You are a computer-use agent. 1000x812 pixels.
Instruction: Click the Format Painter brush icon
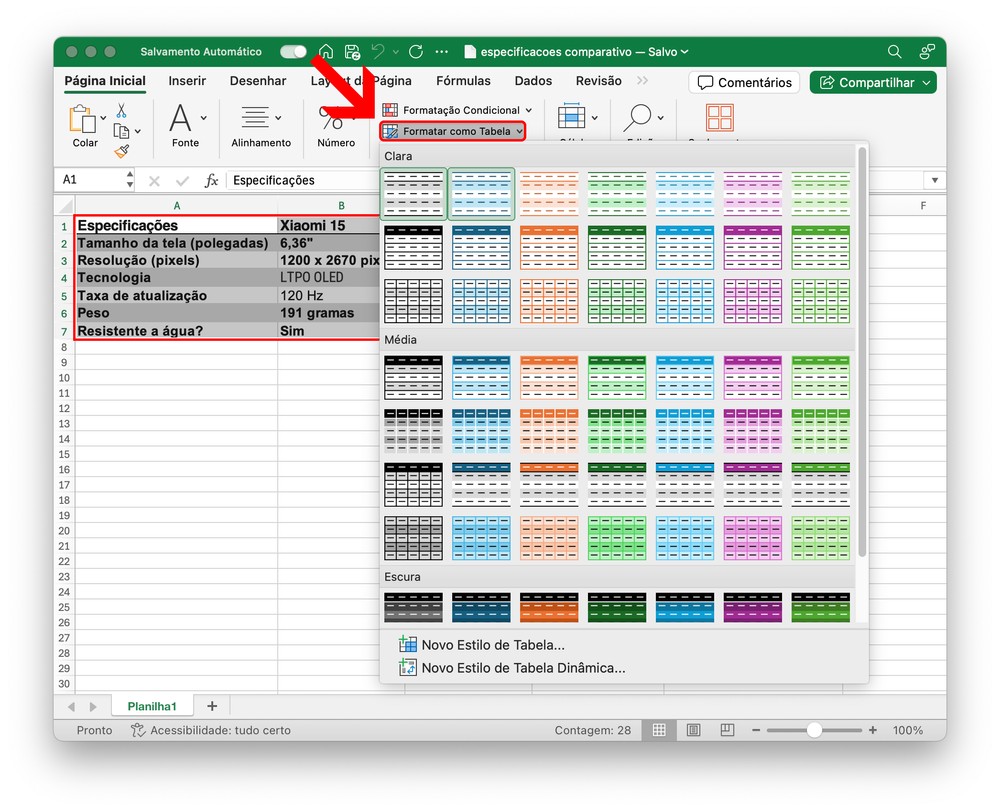[121, 151]
